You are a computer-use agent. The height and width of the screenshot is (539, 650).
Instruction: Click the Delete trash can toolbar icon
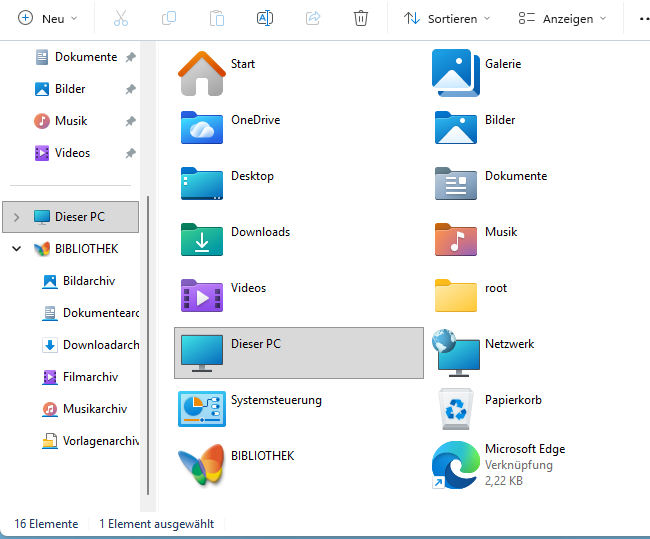click(x=361, y=18)
